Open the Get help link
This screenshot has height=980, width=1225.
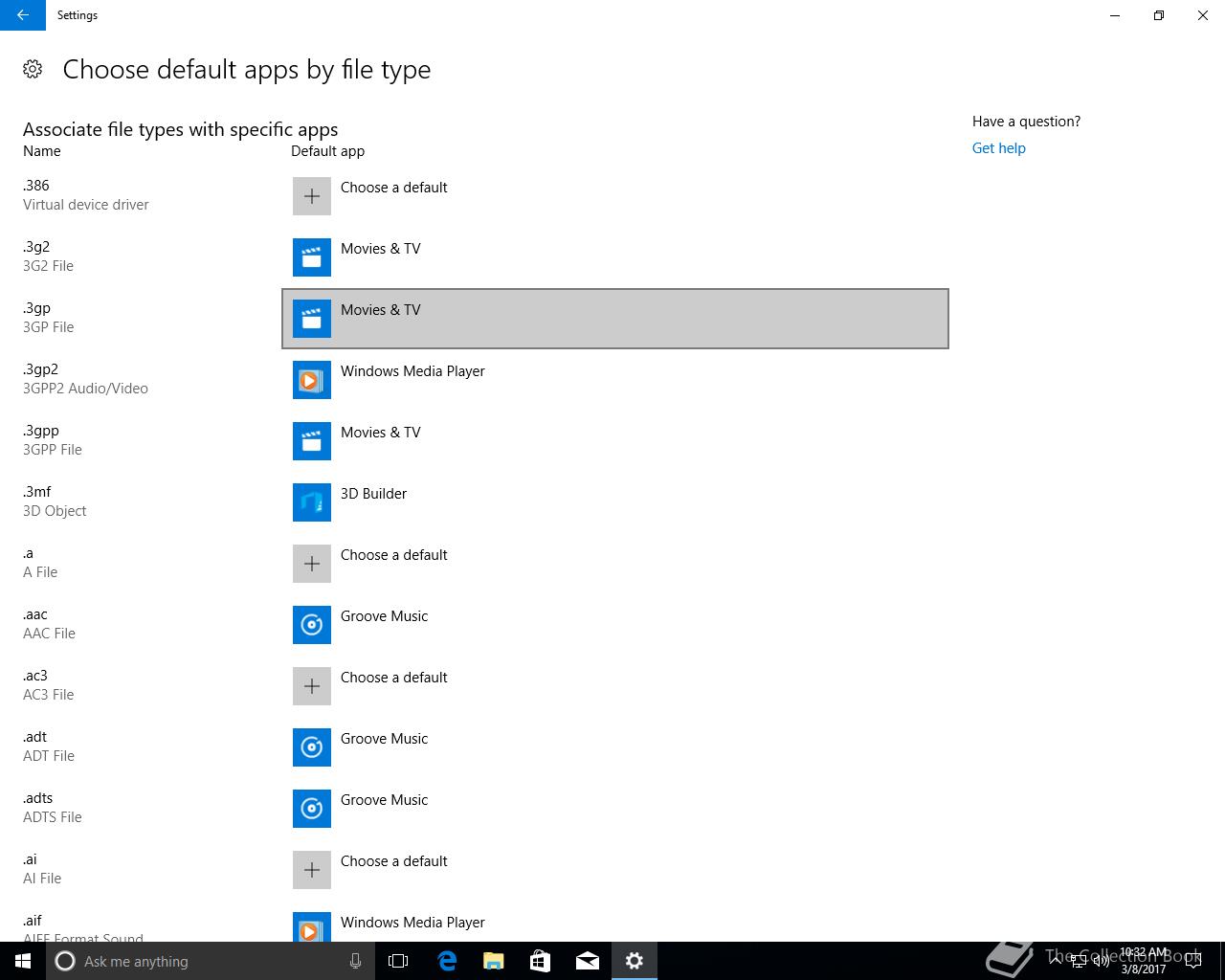pyautogui.click(x=998, y=148)
